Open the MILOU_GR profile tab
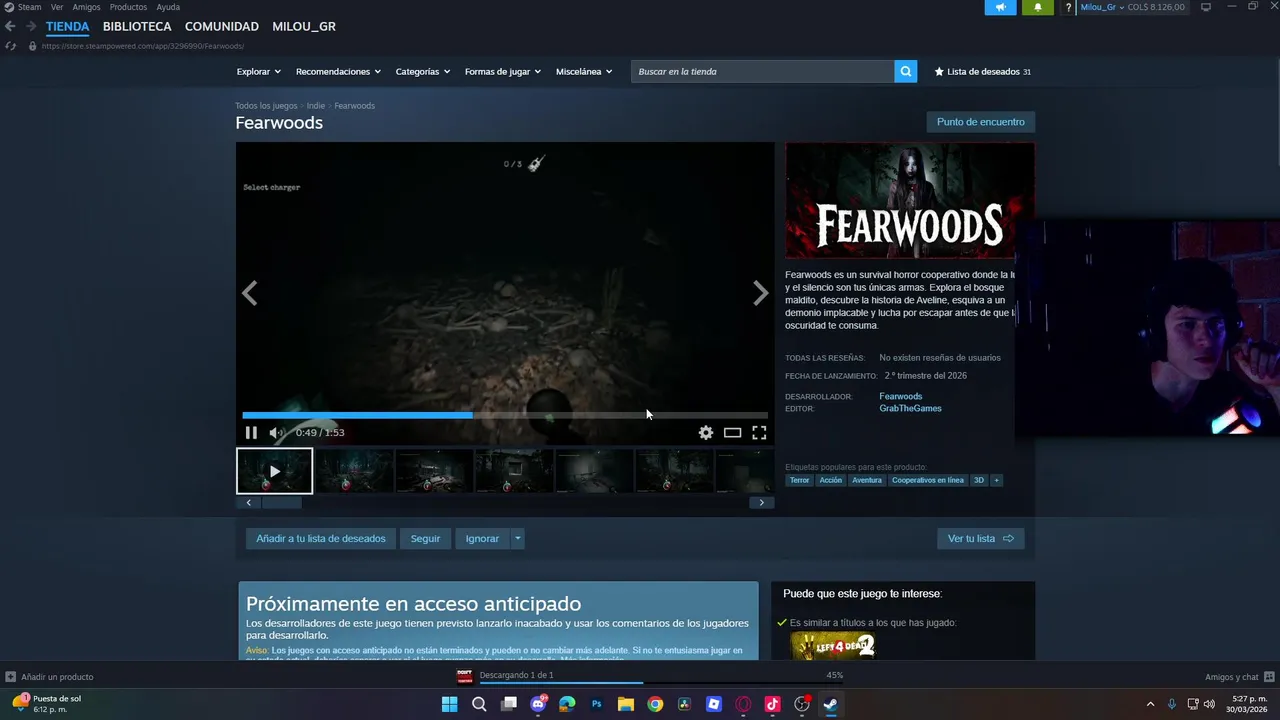The height and width of the screenshot is (720, 1280). tap(304, 26)
